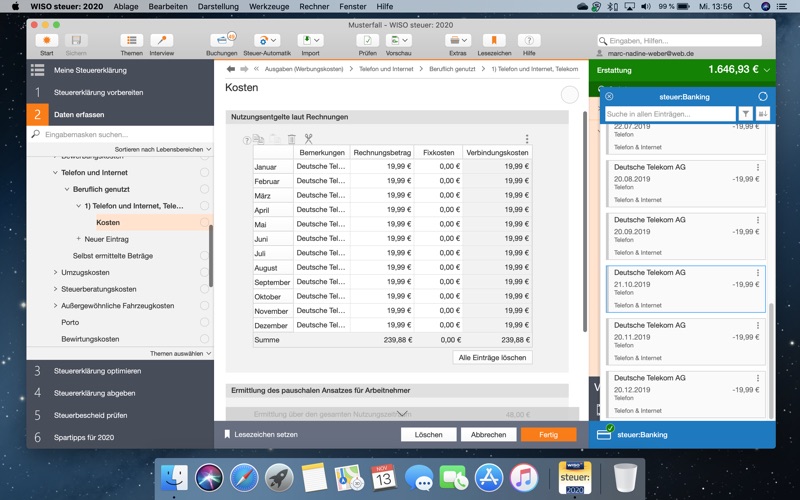The width and height of the screenshot is (800, 500).
Task: Click the Hilfe question mark toolbar icon
Action: pyautogui.click(x=529, y=40)
